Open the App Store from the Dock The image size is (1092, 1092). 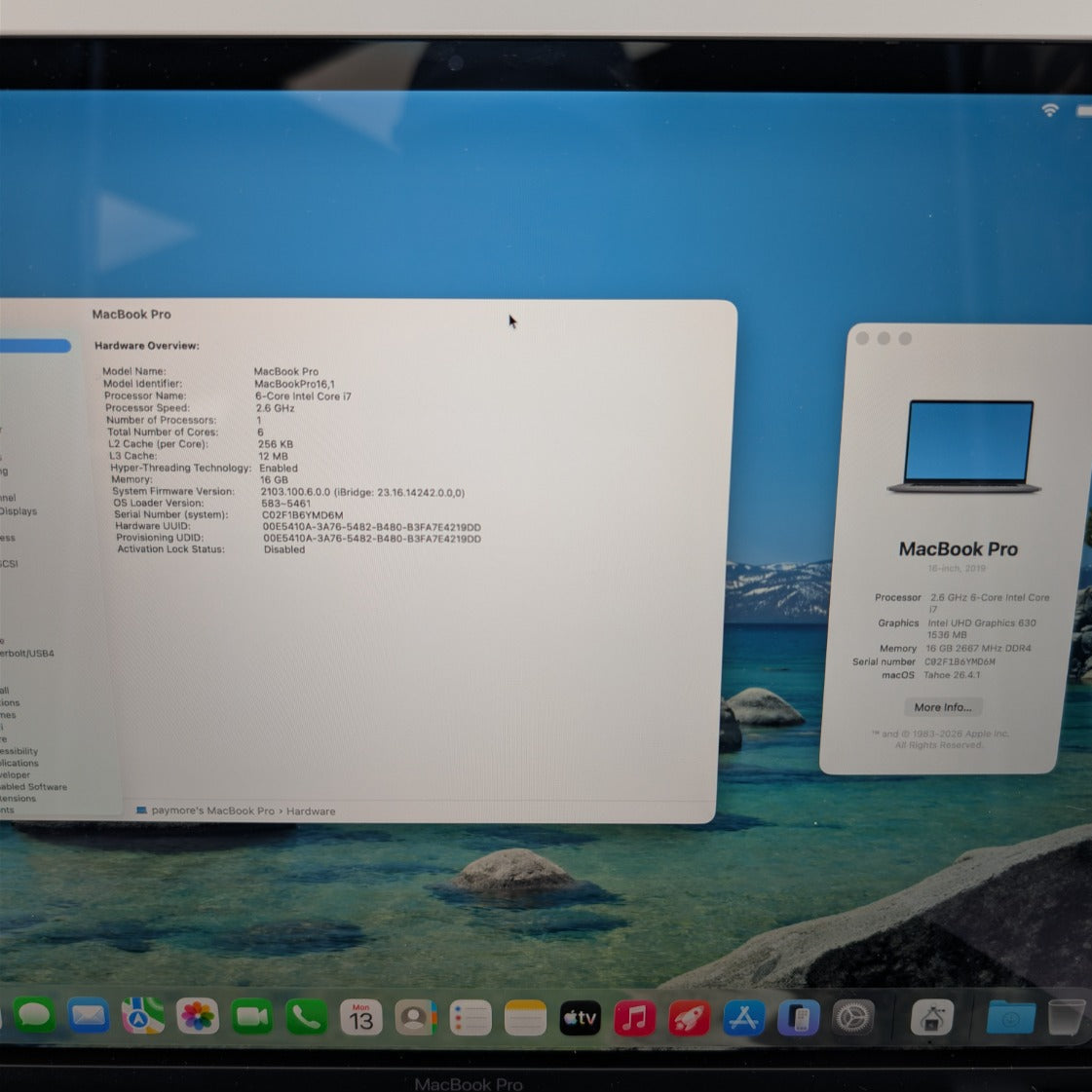(x=743, y=1019)
